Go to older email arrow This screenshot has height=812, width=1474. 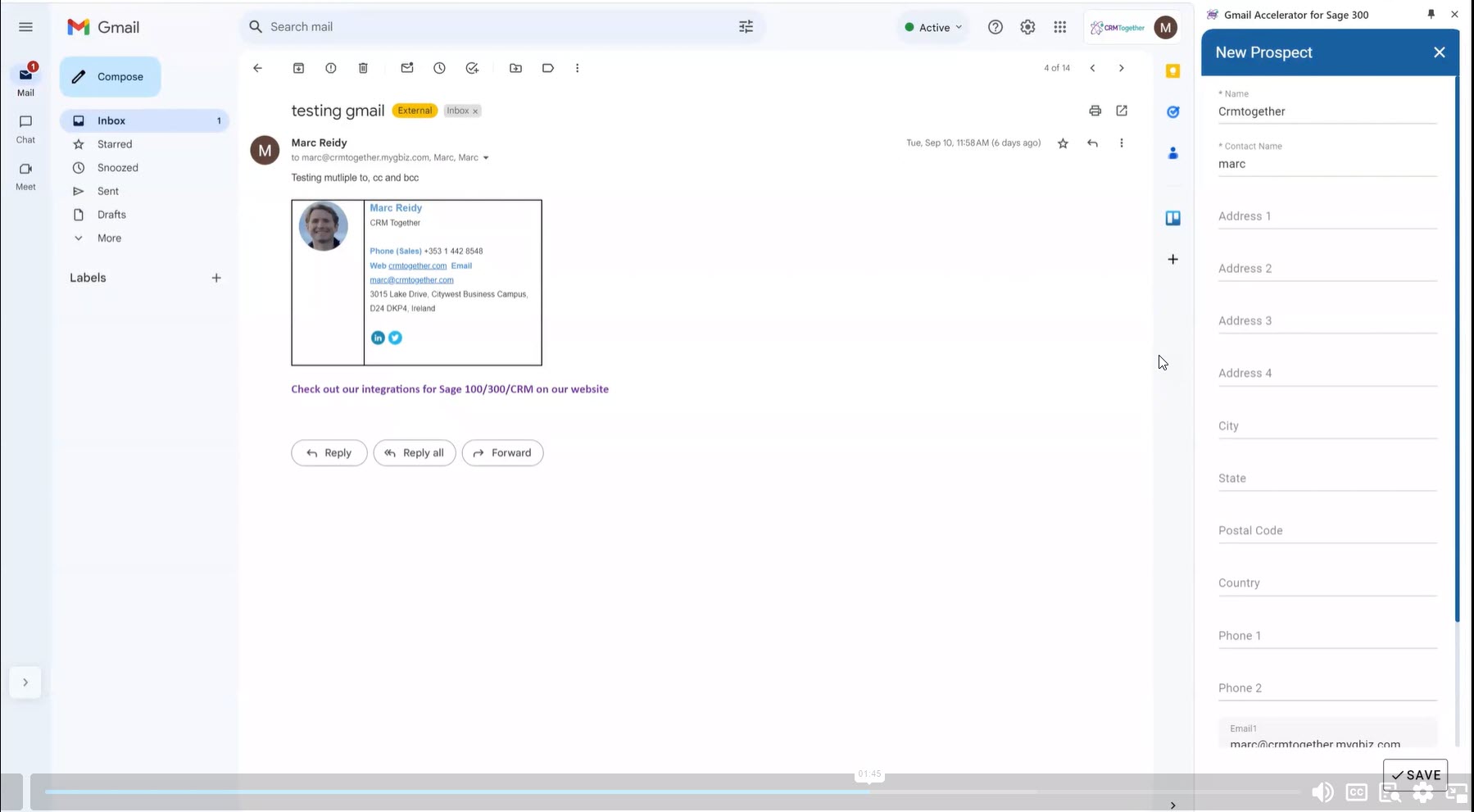(x=1122, y=68)
